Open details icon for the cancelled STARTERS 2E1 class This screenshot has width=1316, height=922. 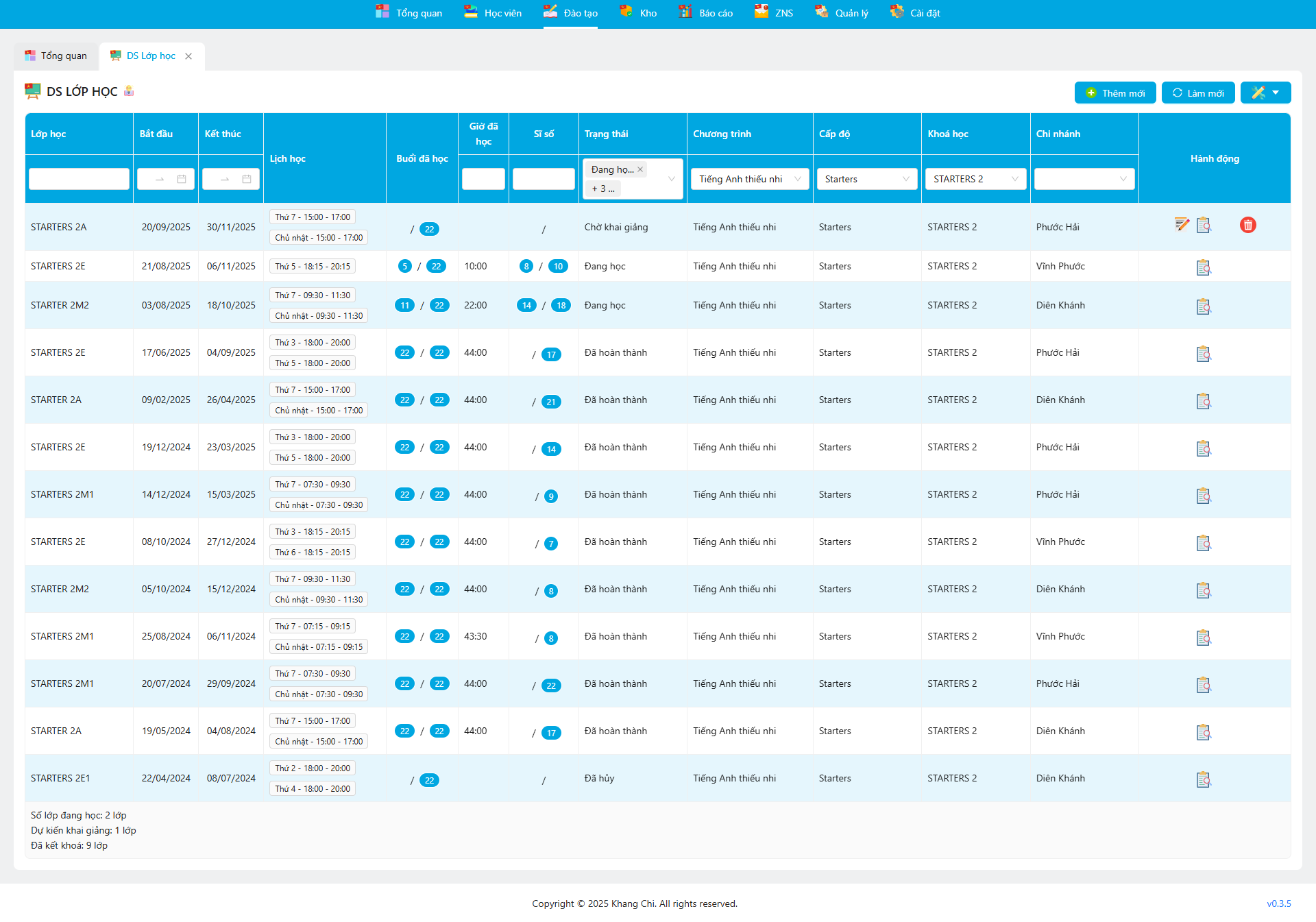point(1203,779)
